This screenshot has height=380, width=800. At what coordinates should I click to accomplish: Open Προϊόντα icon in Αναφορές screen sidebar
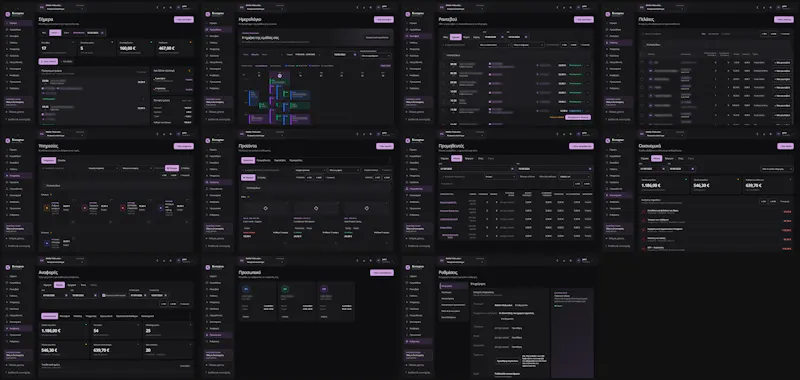tap(8, 309)
